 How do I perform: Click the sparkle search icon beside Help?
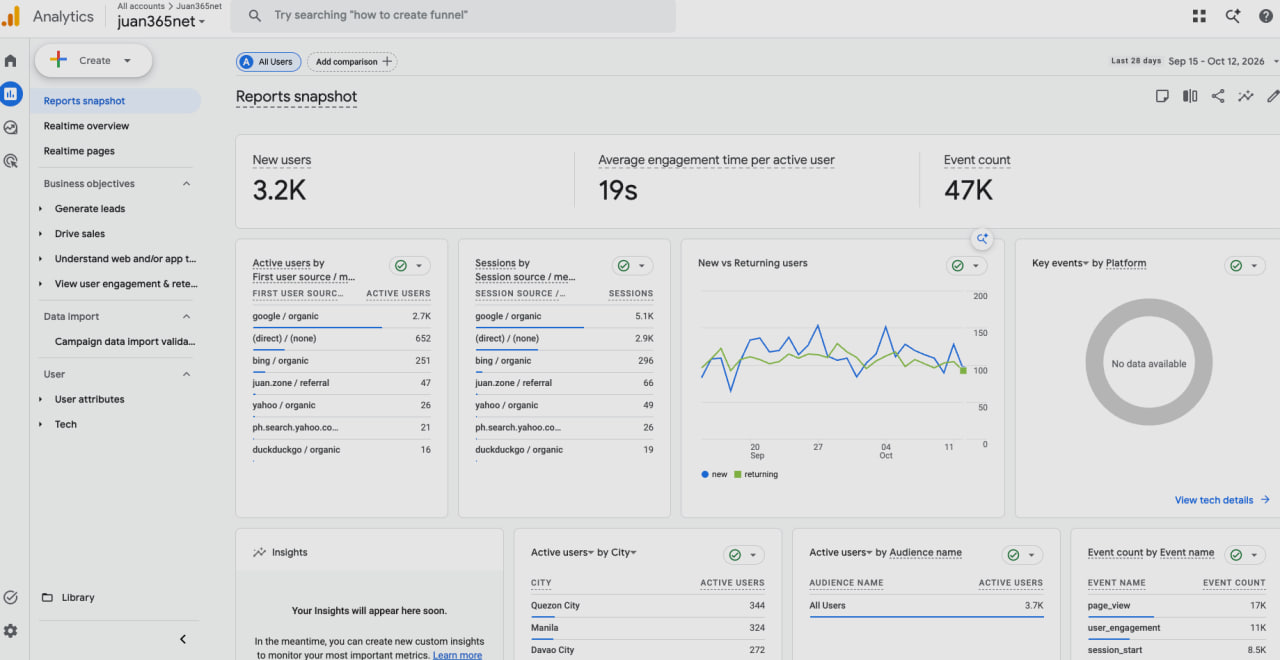tap(1233, 16)
